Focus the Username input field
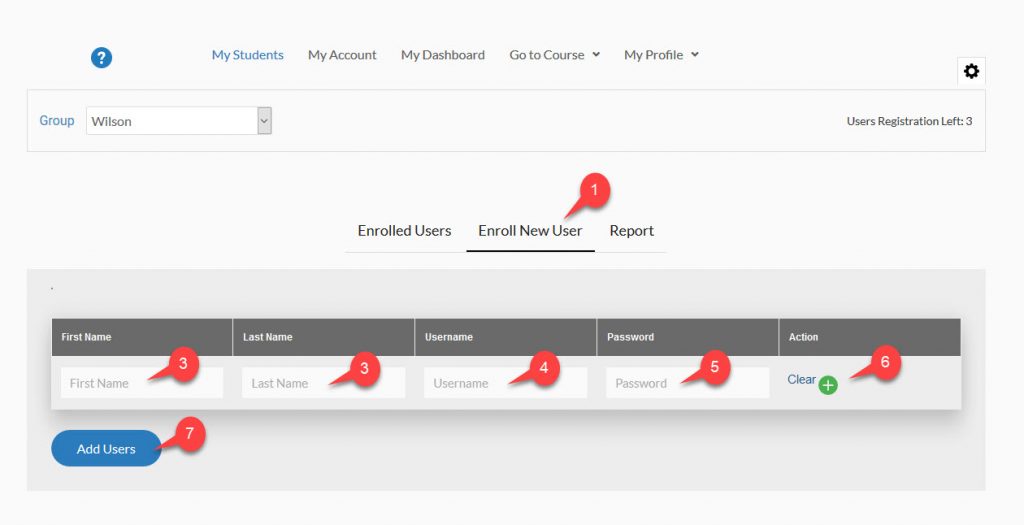1024x525 pixels. 505,383
